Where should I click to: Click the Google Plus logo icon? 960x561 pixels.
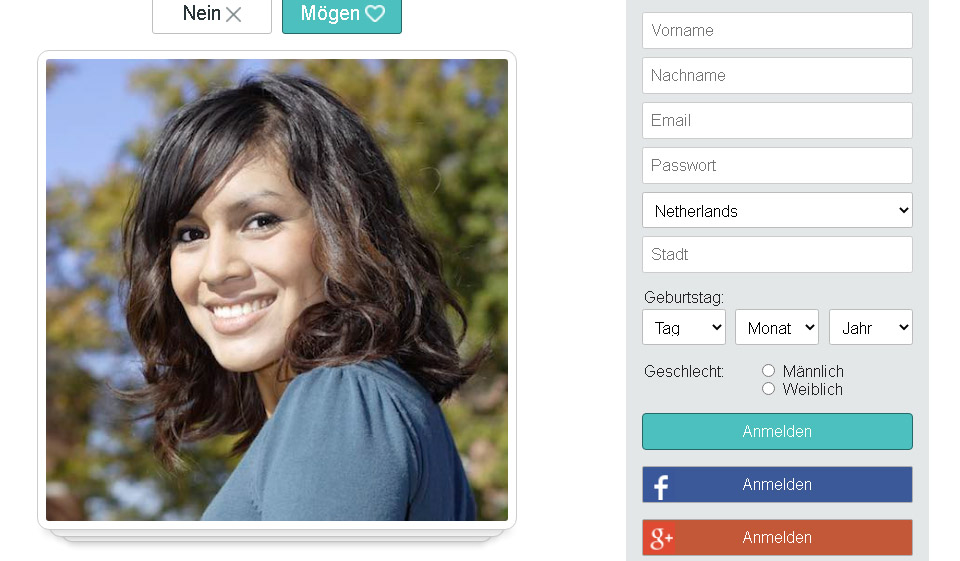tap(661, 538)
